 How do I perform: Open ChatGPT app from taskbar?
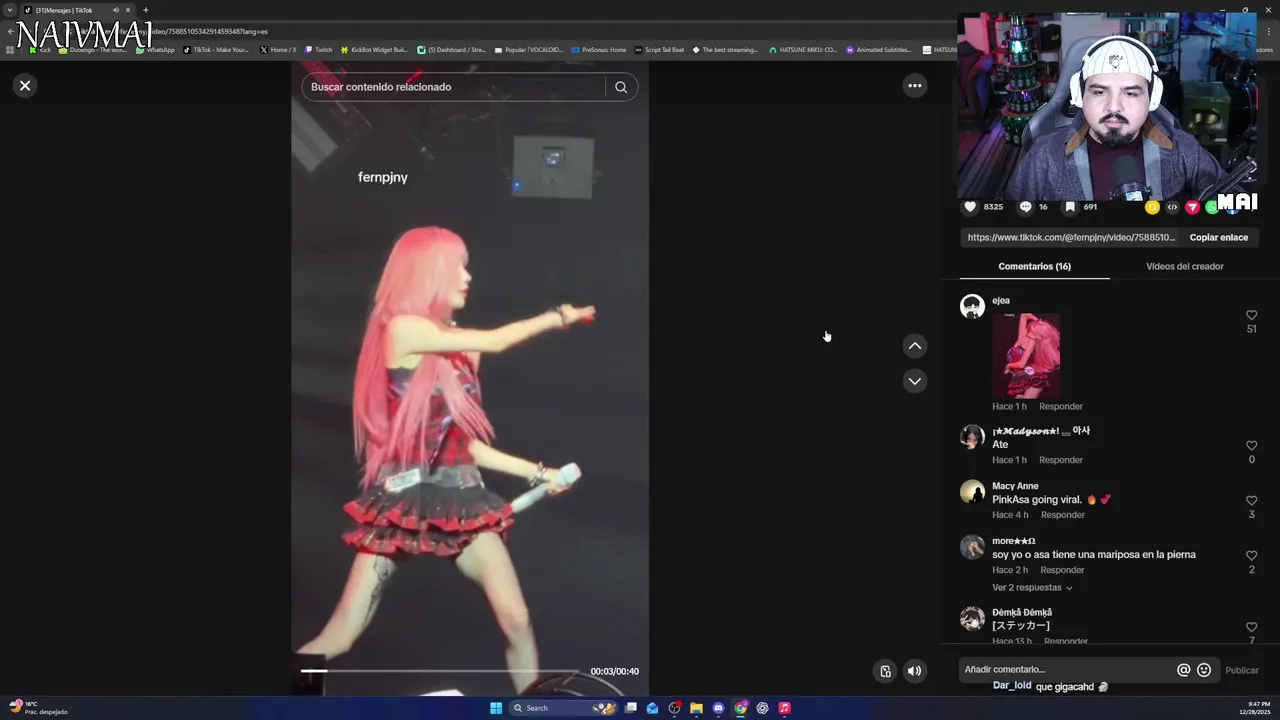pyautogui.click(x=762, y=708)
